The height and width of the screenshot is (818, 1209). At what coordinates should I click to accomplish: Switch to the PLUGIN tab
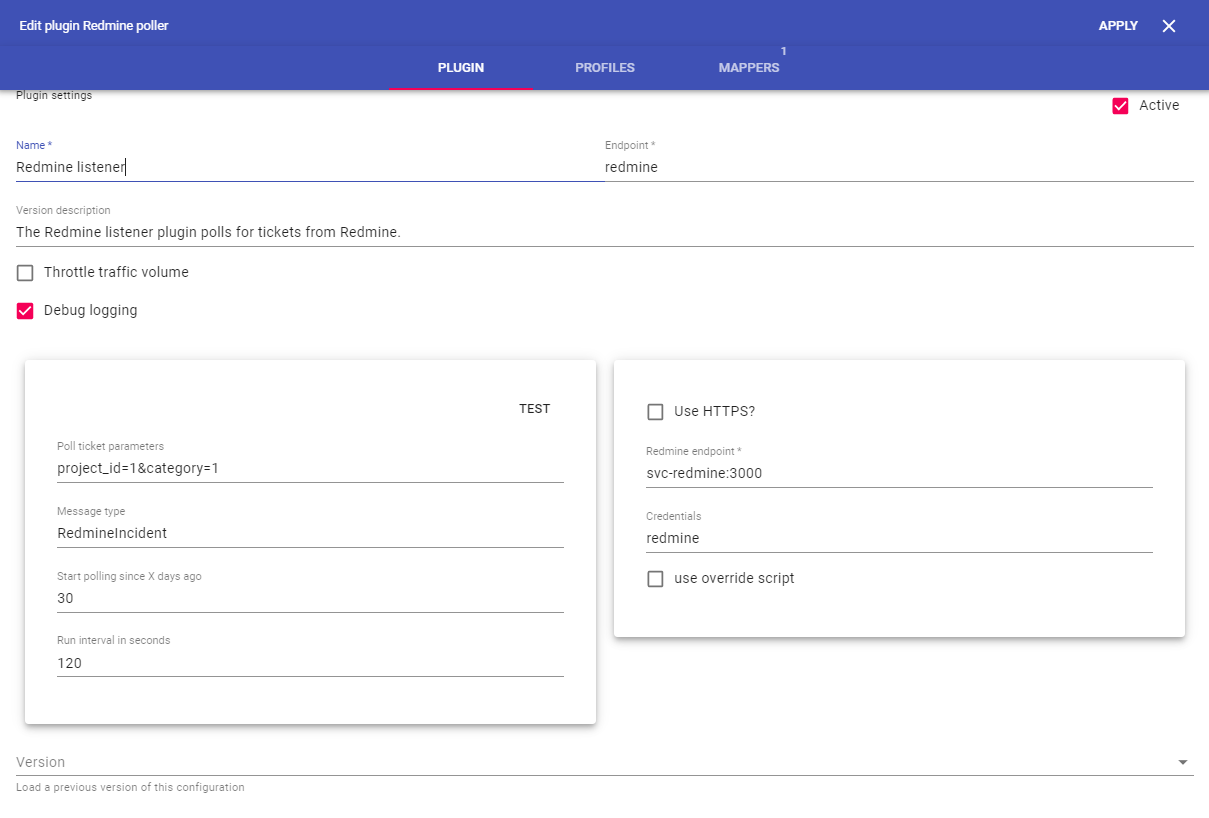461,68
